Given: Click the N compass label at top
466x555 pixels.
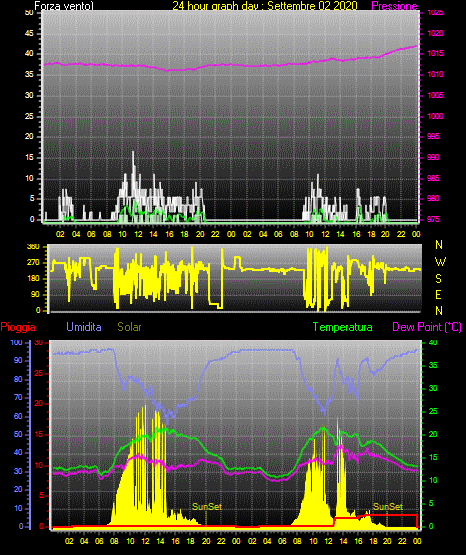Looking at the screenshot, I should point(439,245).
